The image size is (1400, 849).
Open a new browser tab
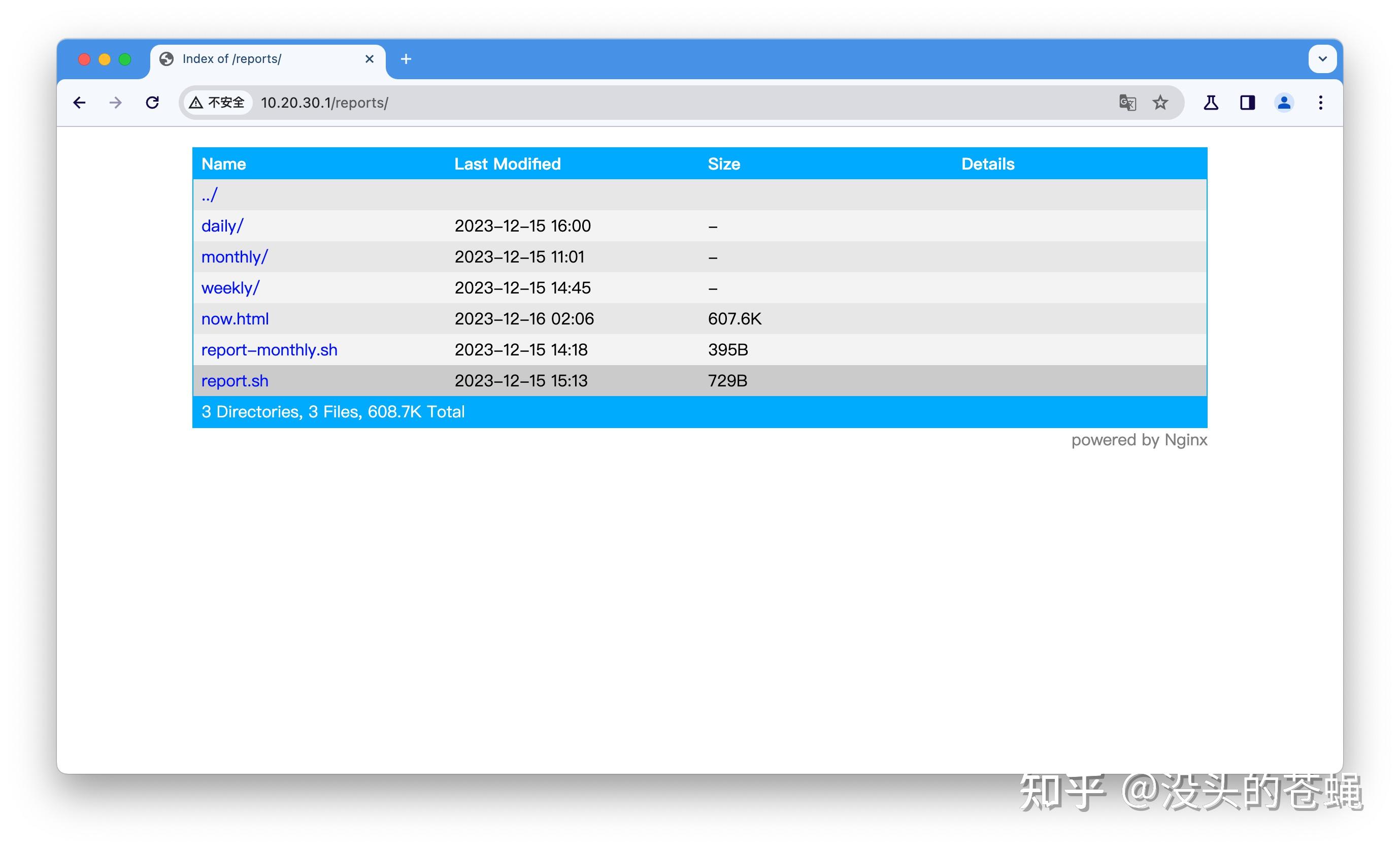pyautogui.click(x=406, y=58)
